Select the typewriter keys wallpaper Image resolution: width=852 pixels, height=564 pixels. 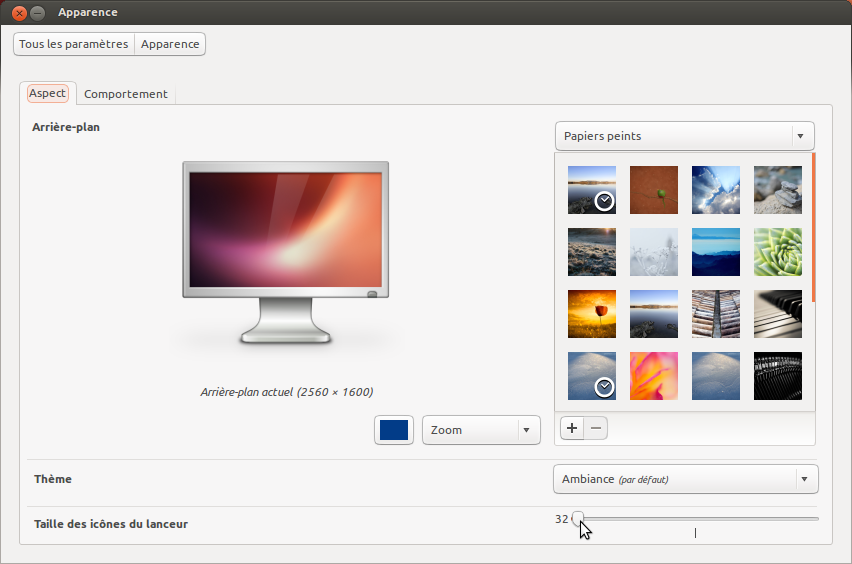point(778,376)
